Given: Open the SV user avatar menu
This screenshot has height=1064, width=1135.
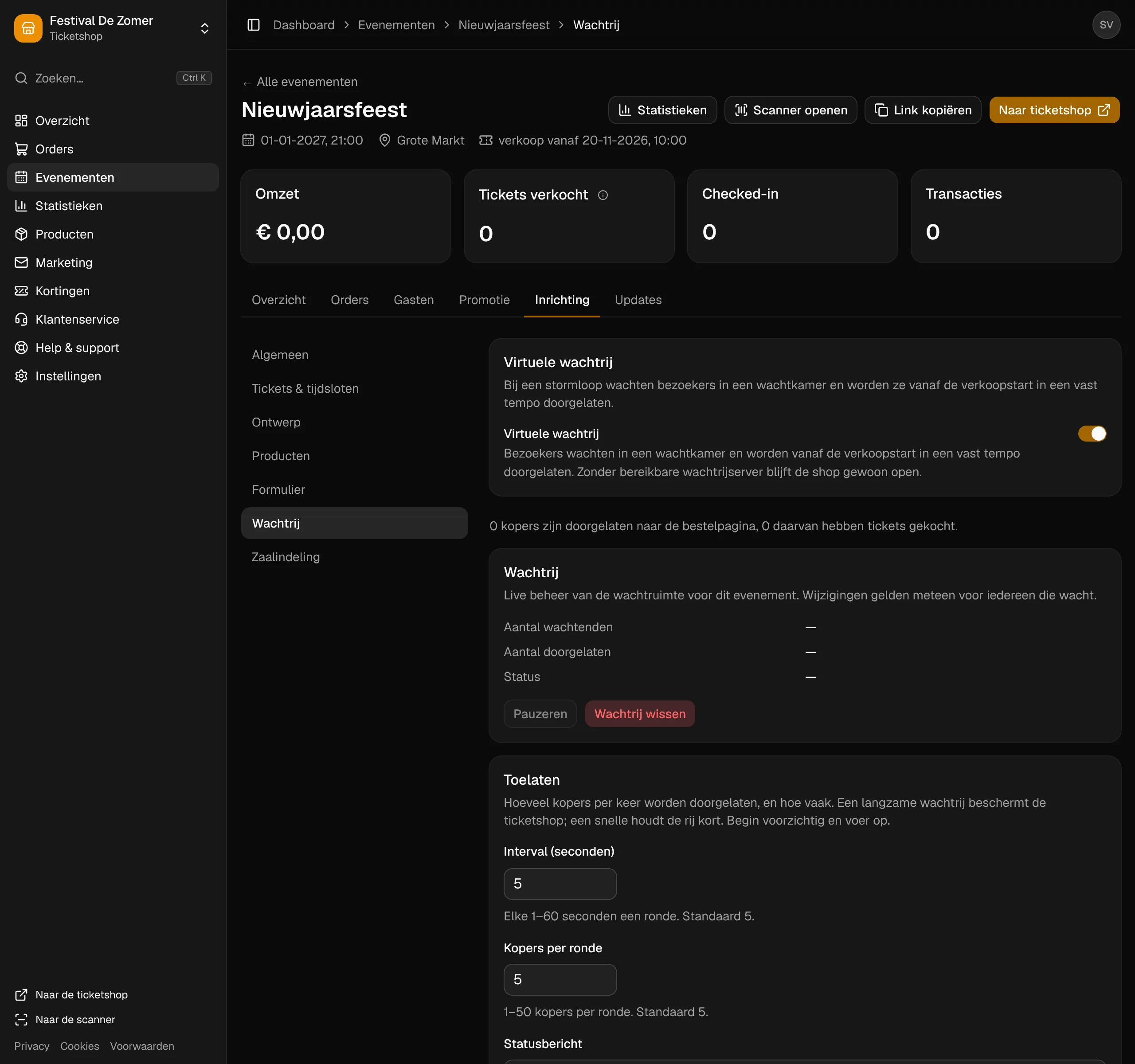Looking at the screenshot, I should tap(1106, 25).
